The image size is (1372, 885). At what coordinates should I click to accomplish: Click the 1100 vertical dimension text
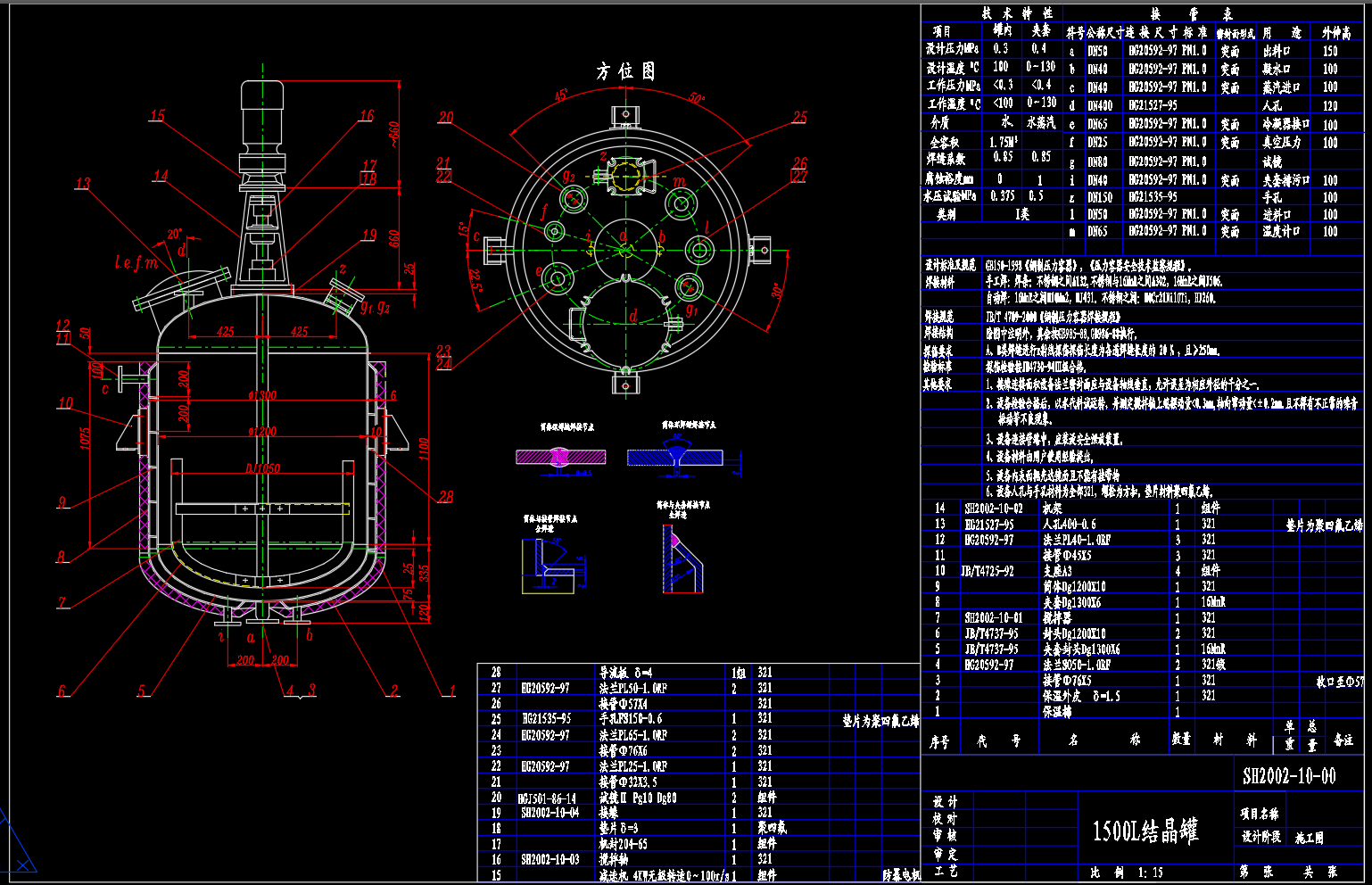coord(424,448)
